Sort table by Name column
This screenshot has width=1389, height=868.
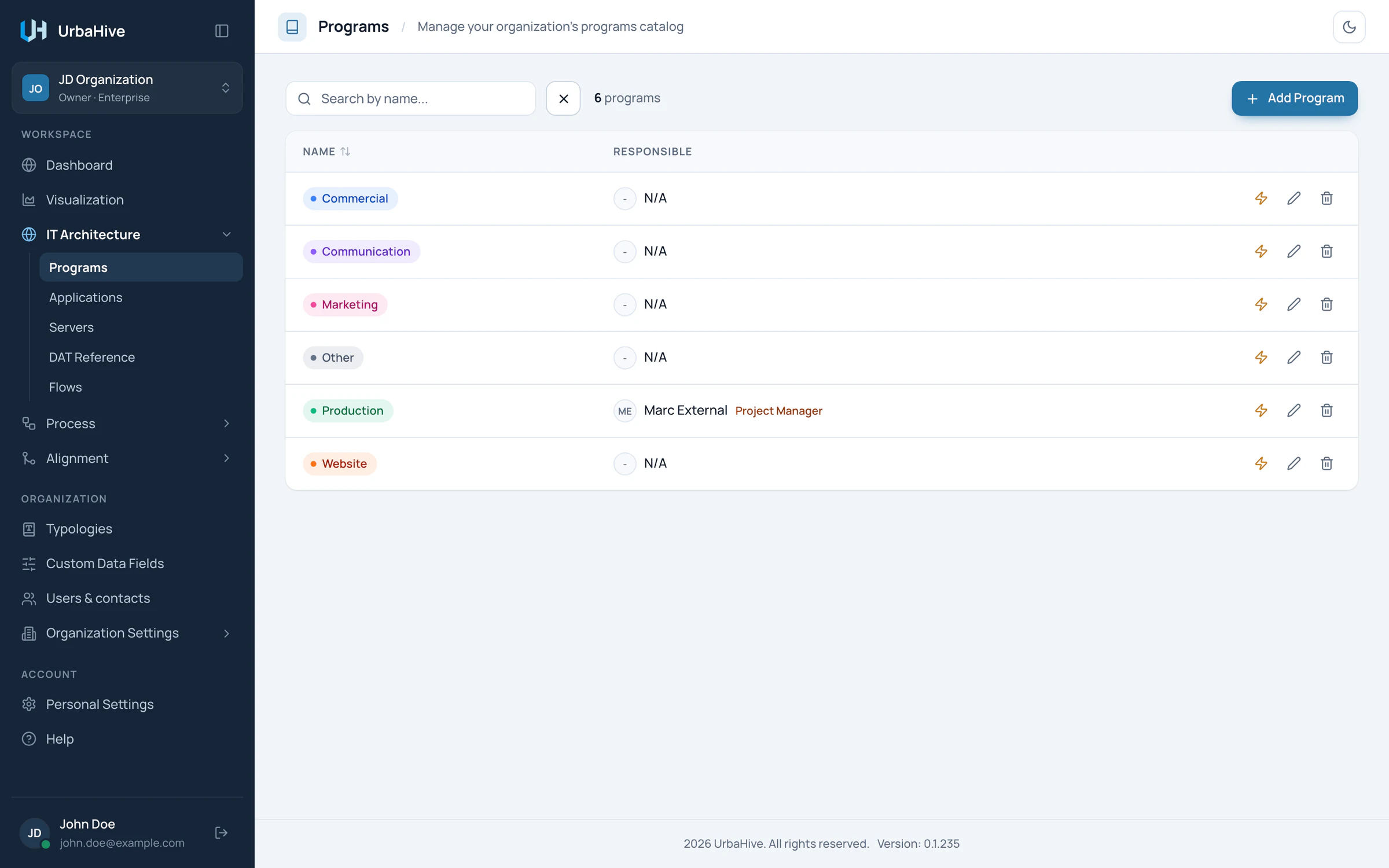tap(326, 152)
